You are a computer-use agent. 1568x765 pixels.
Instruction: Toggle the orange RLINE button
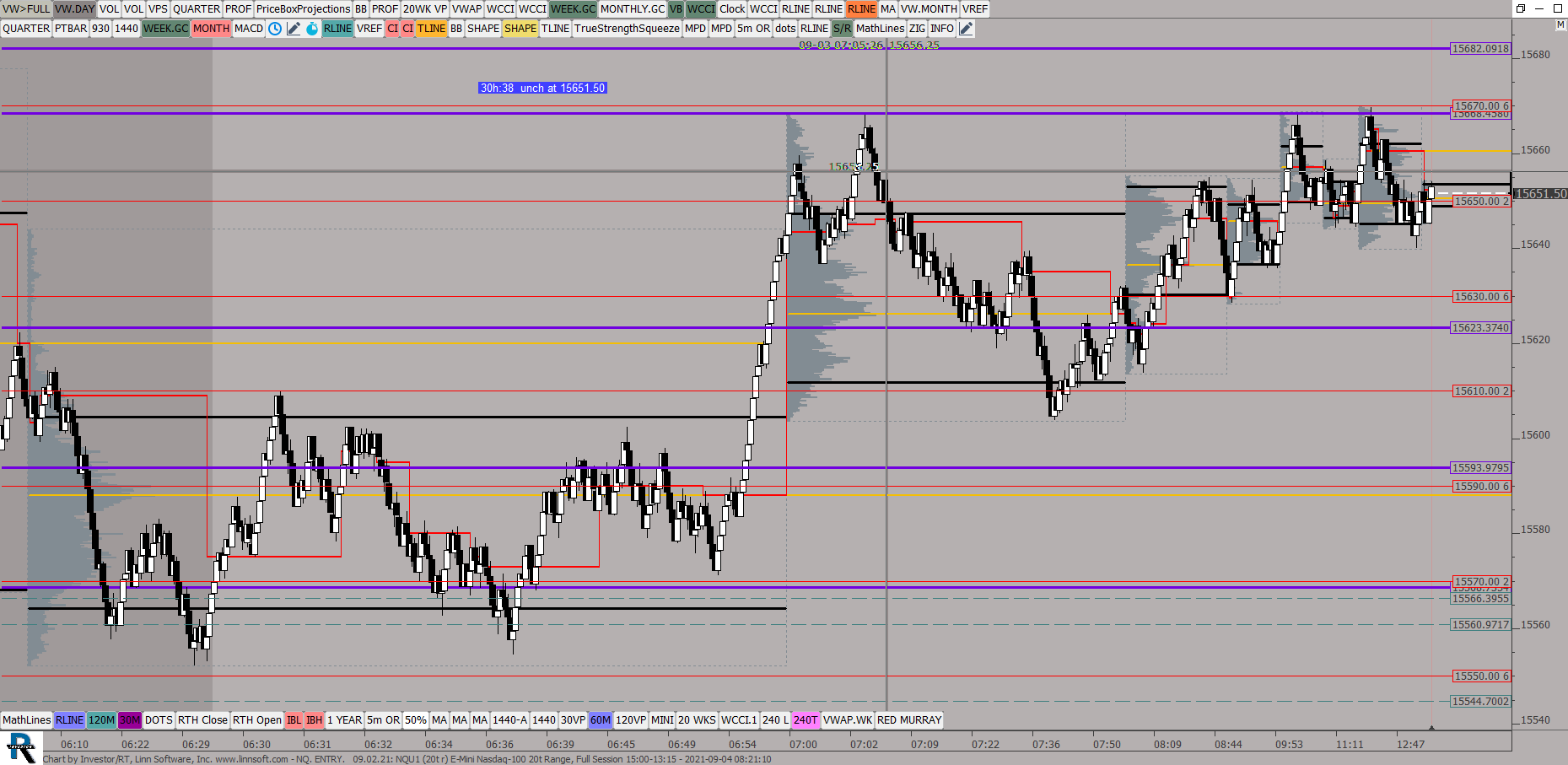(861, 9)
